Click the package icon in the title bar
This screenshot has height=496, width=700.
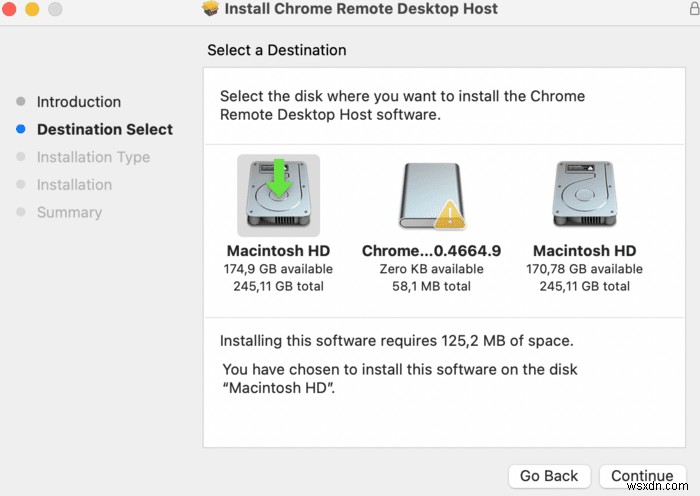point(210,10)
